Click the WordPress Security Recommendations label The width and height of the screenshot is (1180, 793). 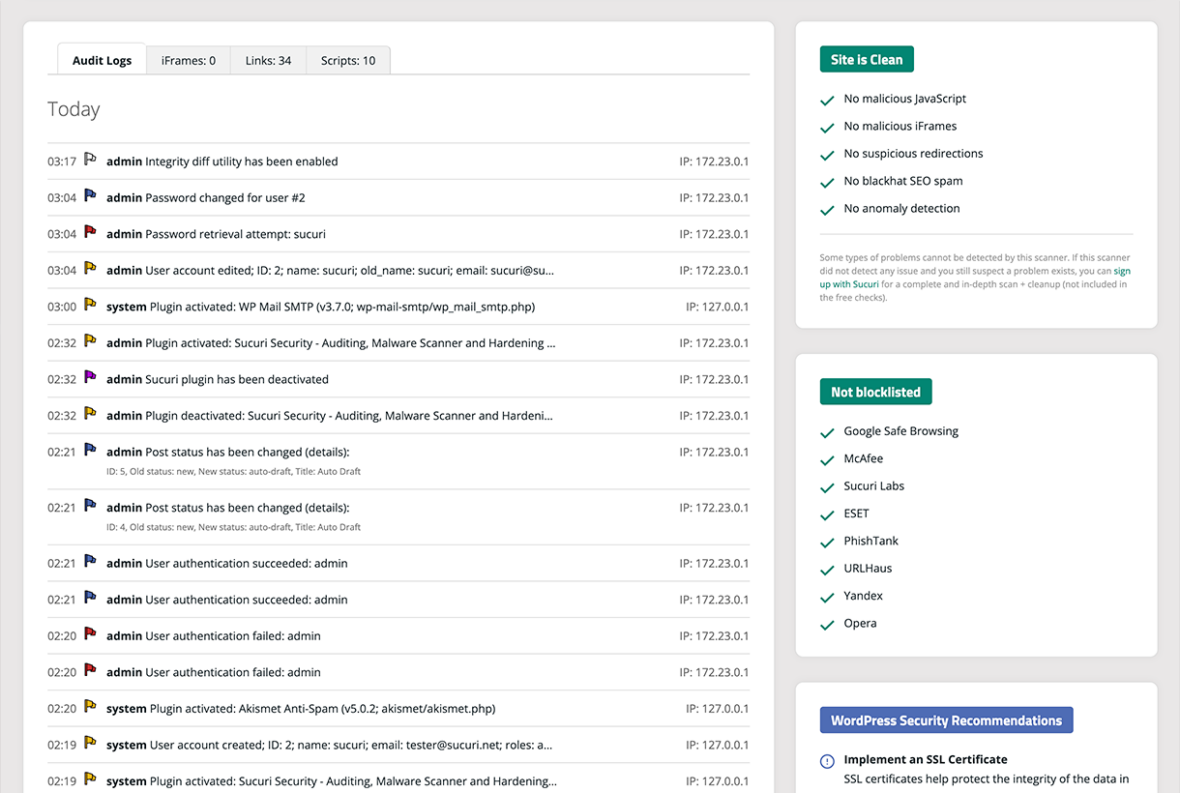point(946,721)
